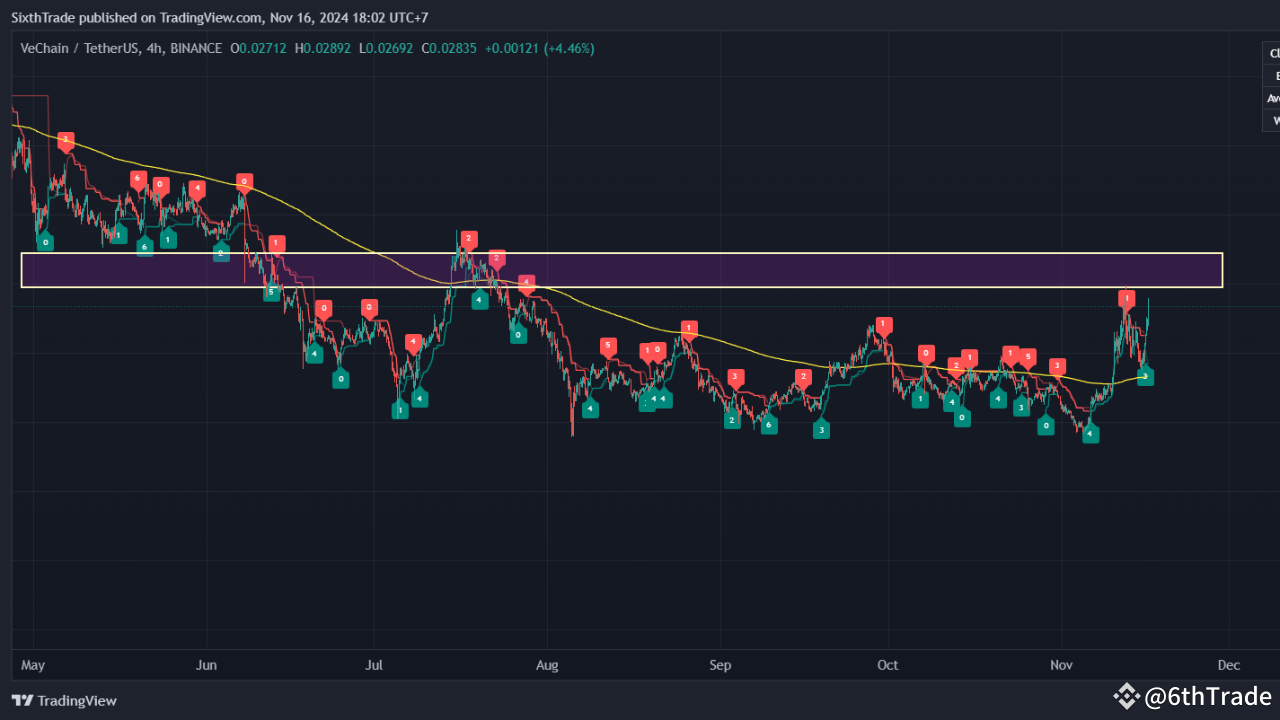The height and width of the screenshot is (720, 1280).
Task: Click the red marker 2 above the July peak
Action: (x=468, y=239)
